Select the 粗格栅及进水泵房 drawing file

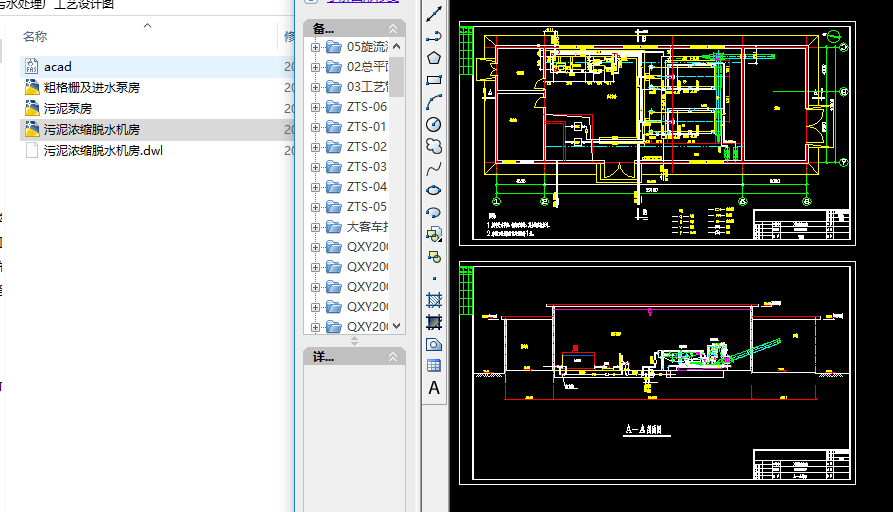(x=91, y=88)
